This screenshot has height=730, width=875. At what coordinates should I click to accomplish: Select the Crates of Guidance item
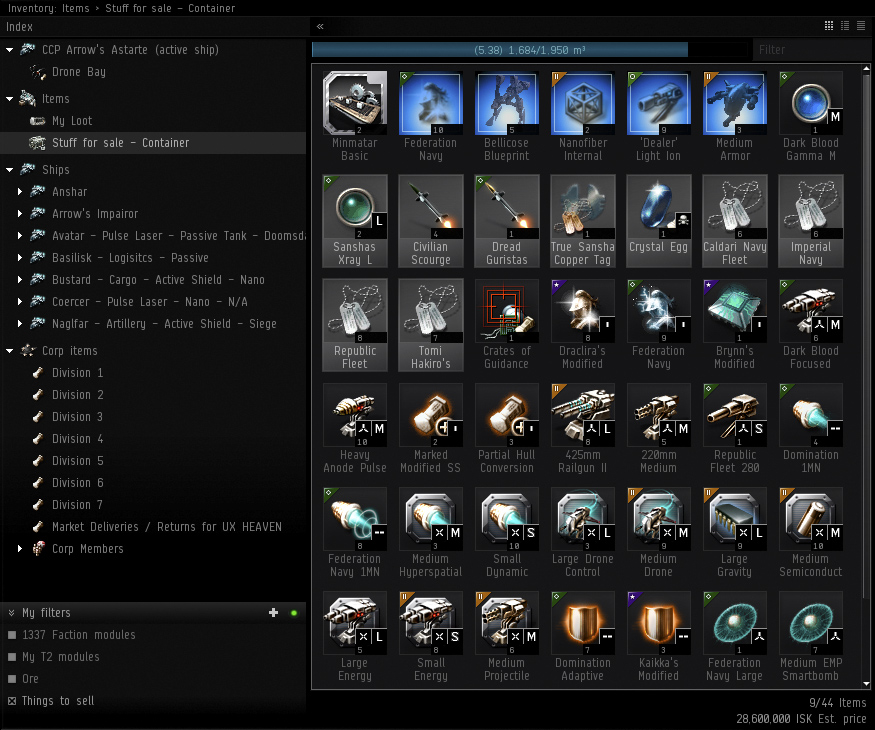[507, 311]
